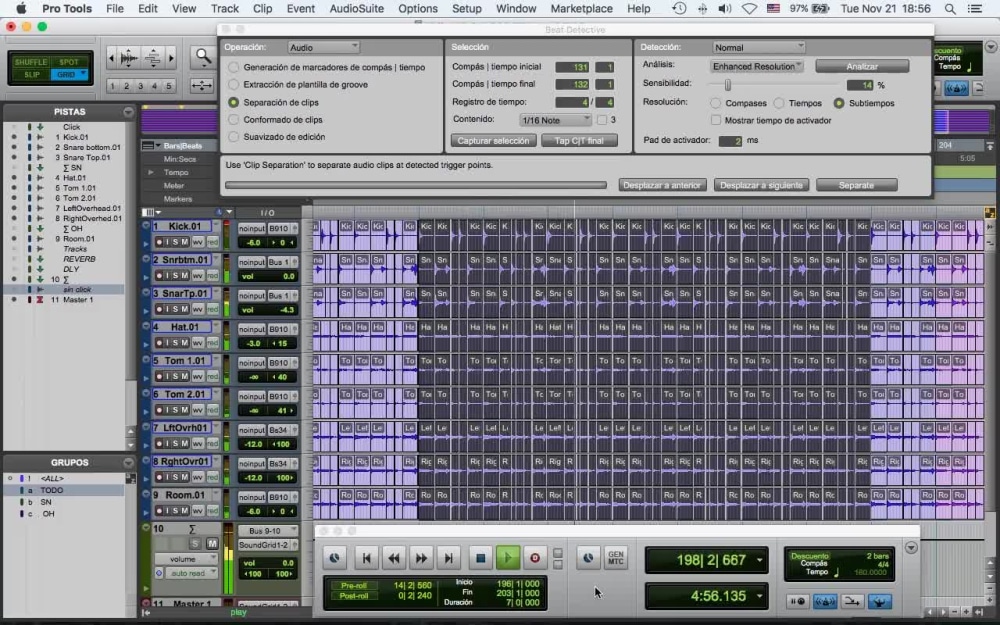Image resolution: width=1000 pixels, height=625 pixels.
Task: Select 'Generación de marcadores de compás' radio option
Action: point(234,67)
